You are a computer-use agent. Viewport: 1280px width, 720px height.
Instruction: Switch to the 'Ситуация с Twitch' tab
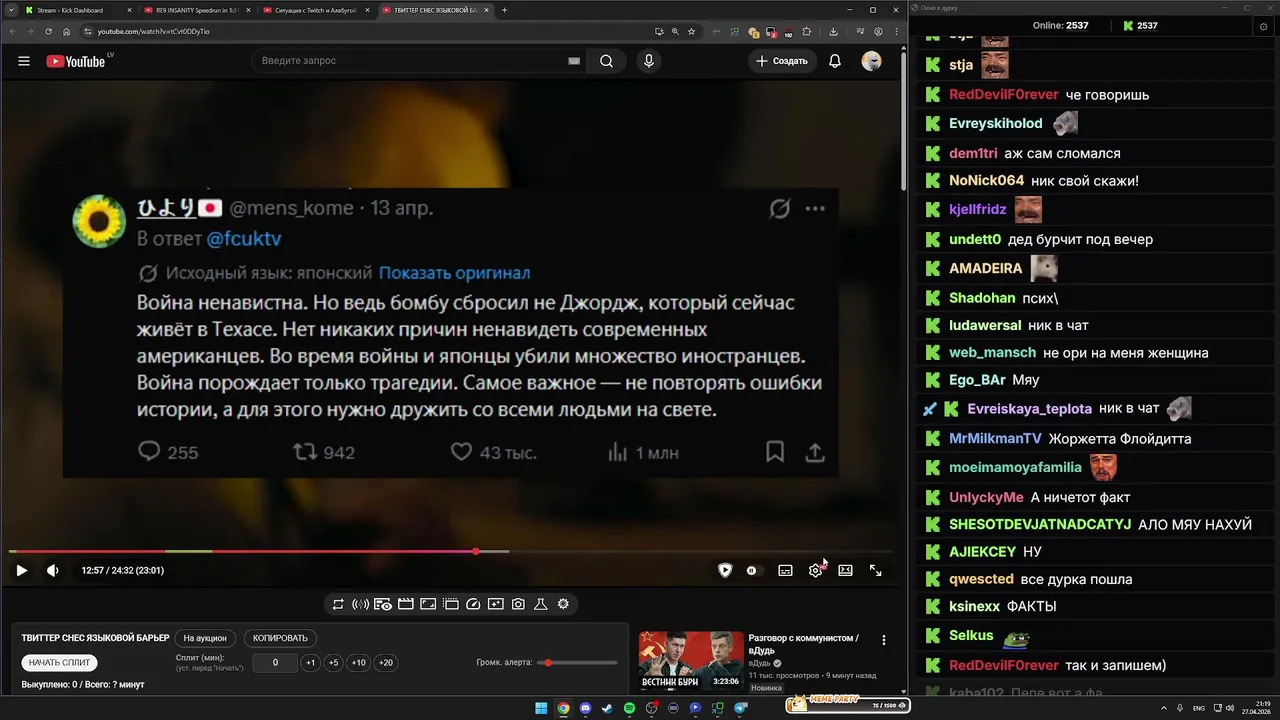point(314,10)
